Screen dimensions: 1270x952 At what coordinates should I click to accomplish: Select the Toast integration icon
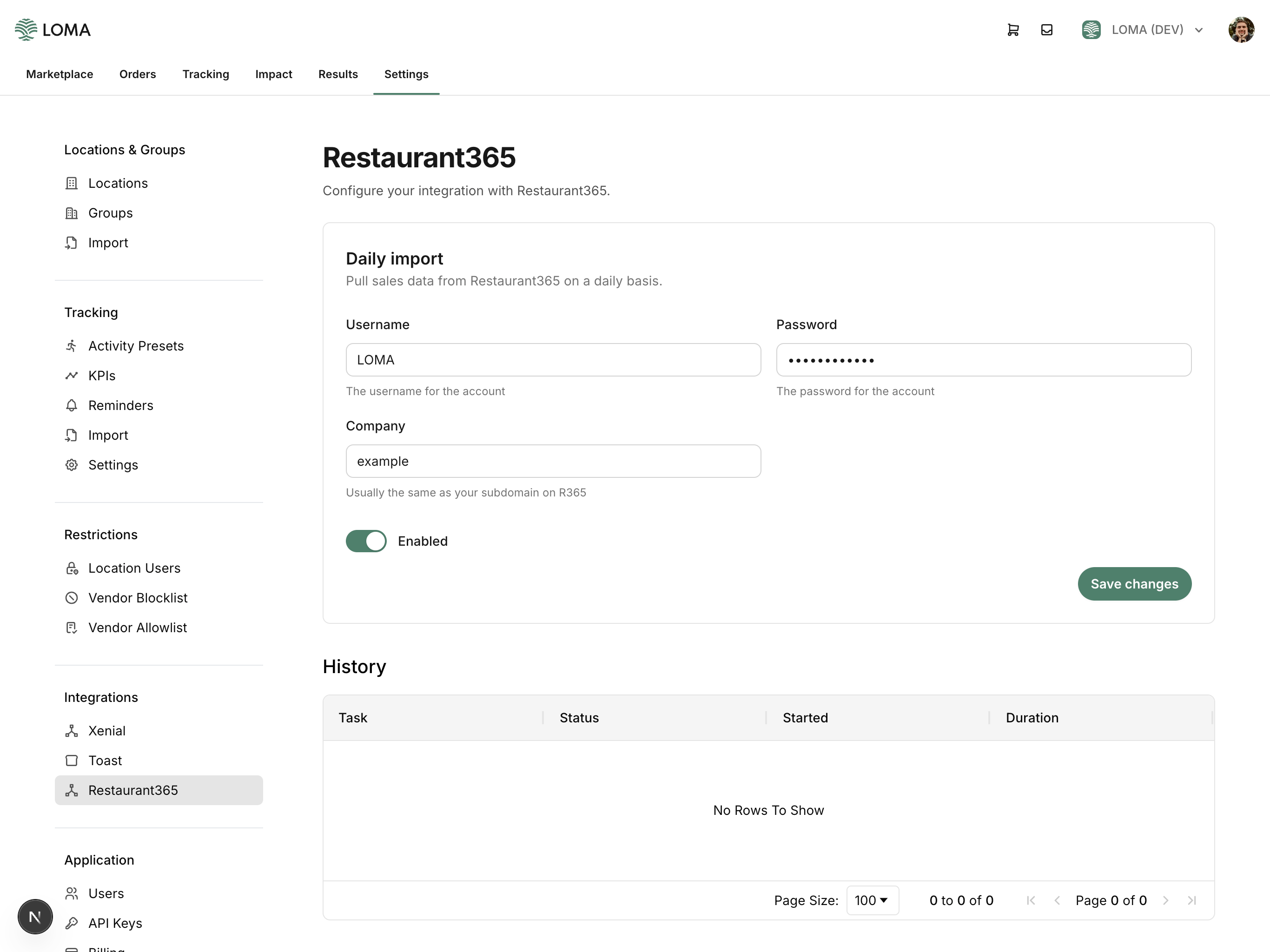[x=72, y=760]
